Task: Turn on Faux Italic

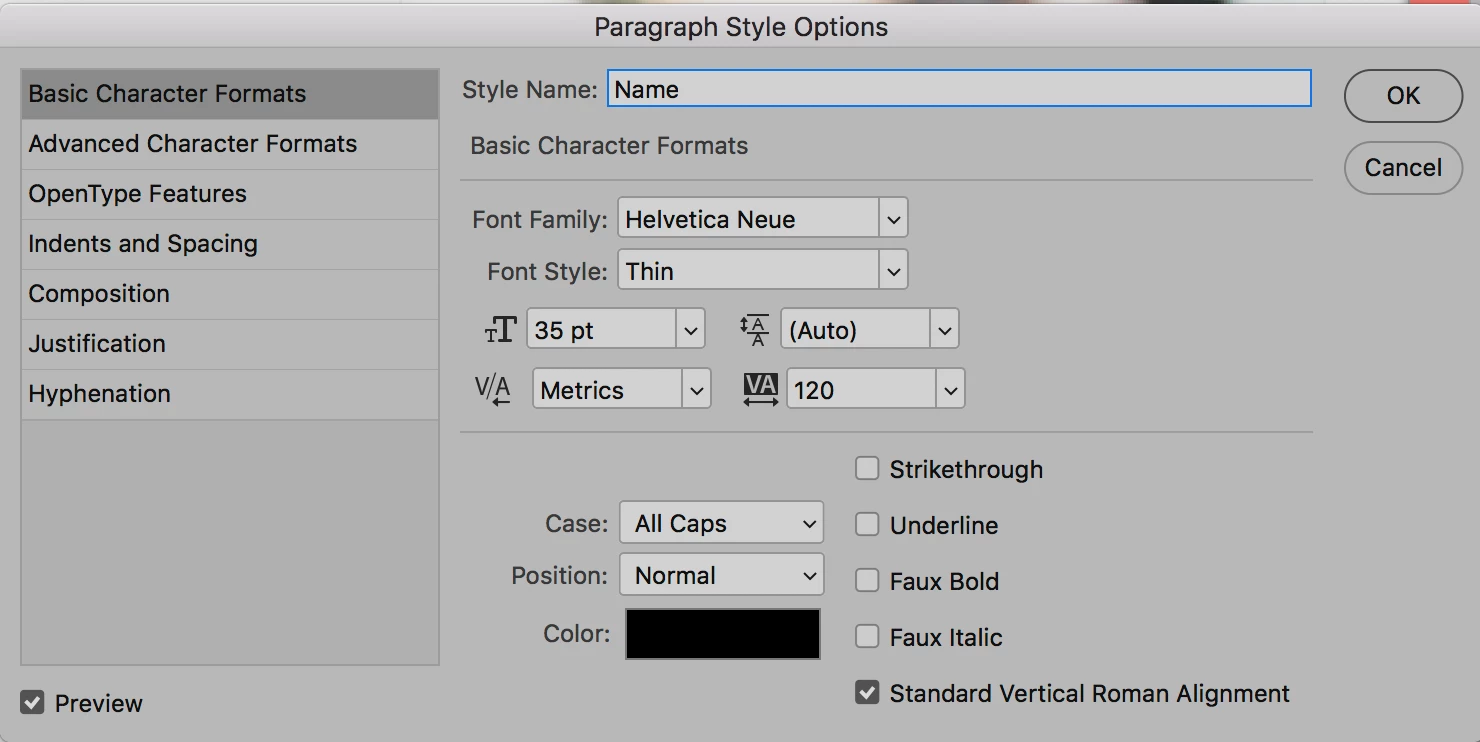Action: (867, 637)
